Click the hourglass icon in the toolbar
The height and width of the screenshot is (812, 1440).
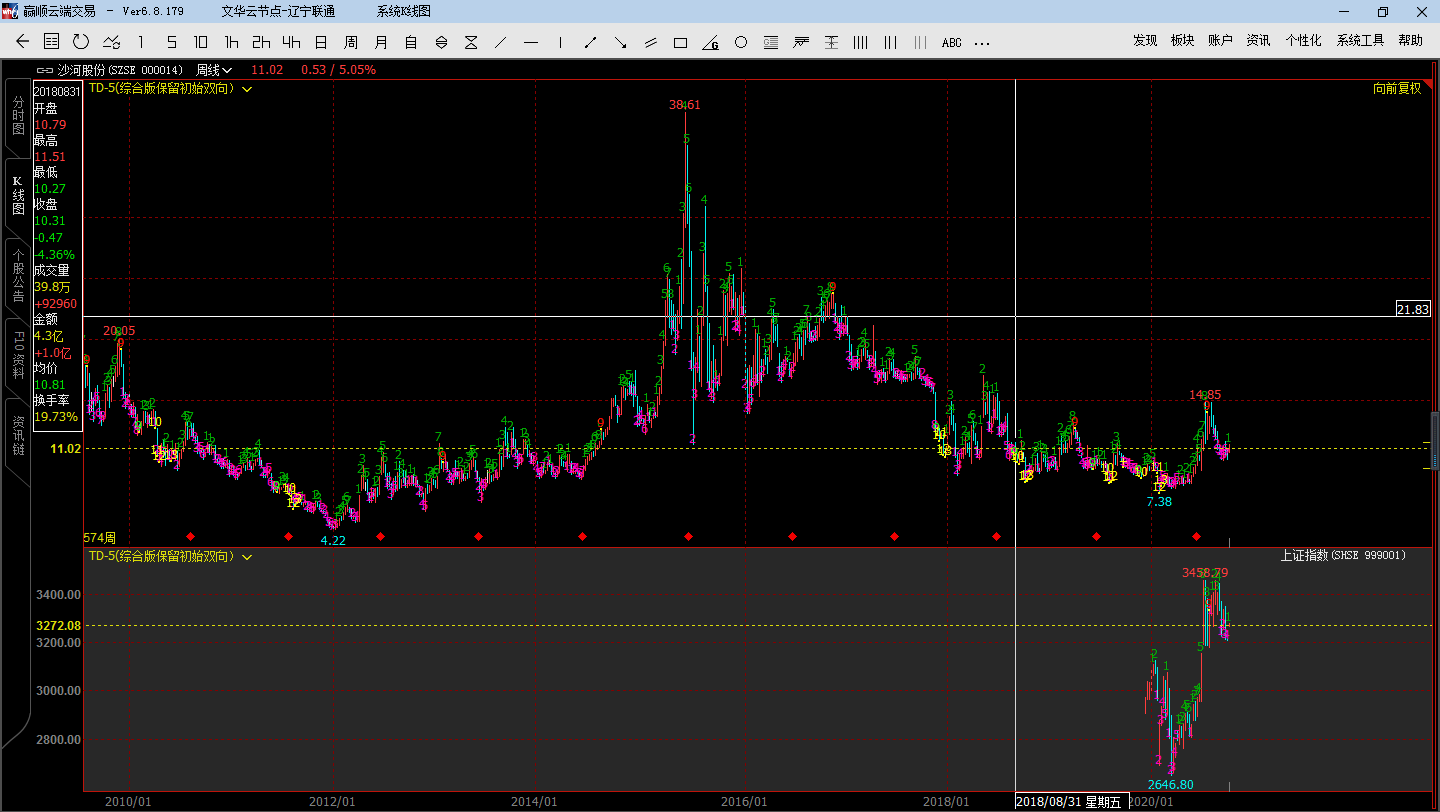tap(471, 42)
